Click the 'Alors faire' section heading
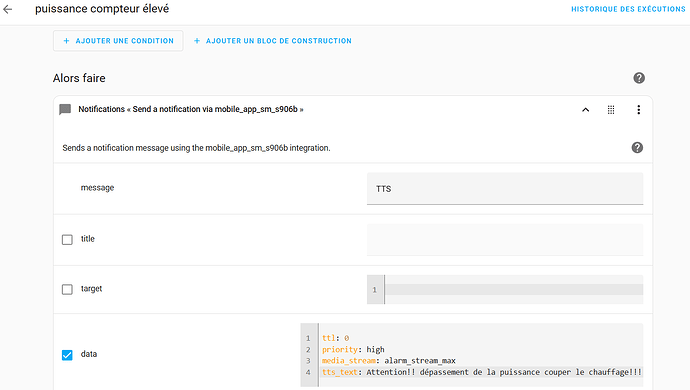 (79, 78)
